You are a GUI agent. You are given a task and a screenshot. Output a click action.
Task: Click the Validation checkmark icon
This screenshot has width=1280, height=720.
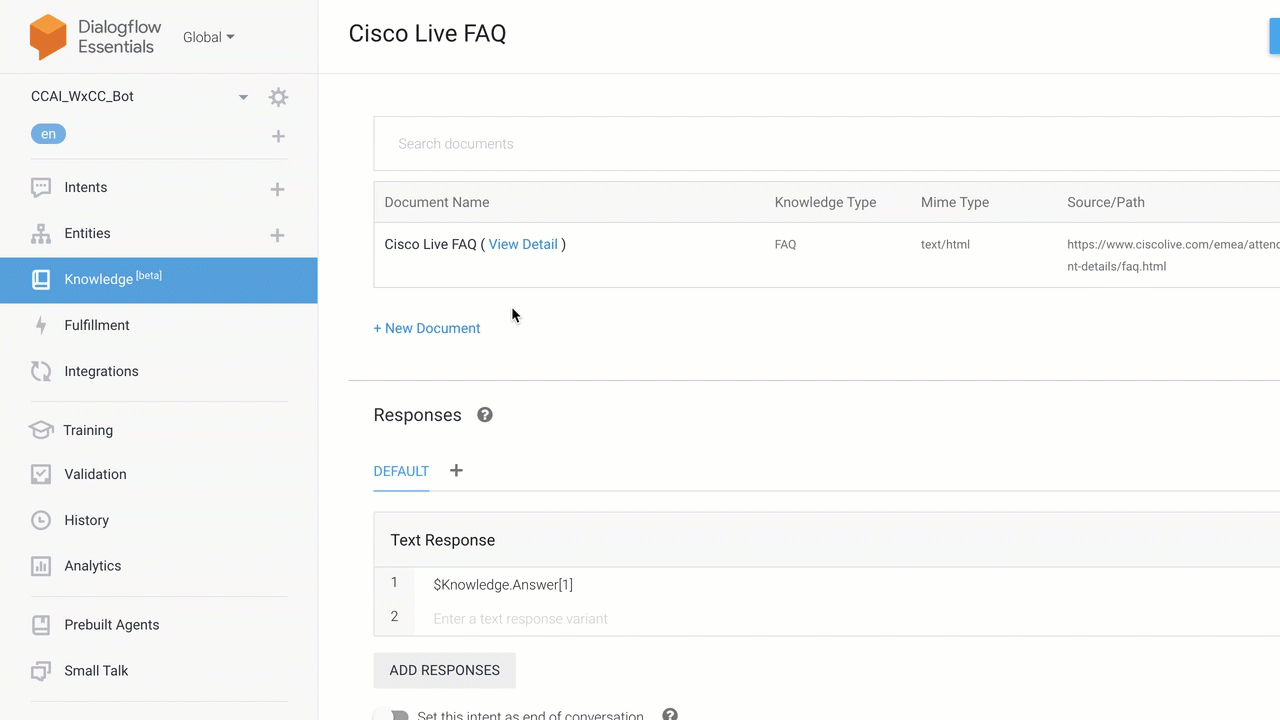click(41, 474)
